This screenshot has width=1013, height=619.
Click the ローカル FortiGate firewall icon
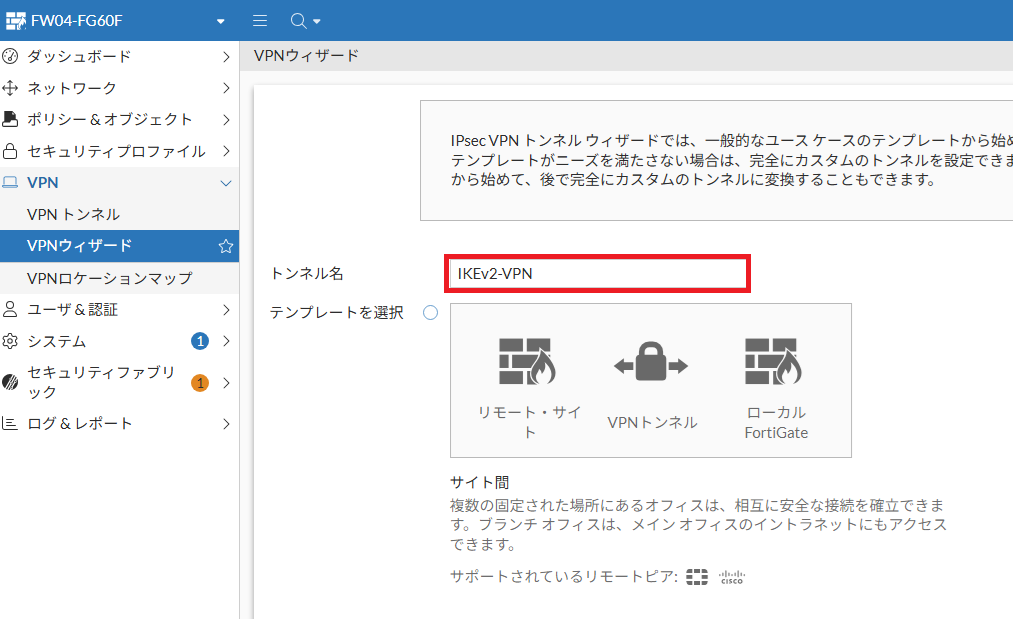(774, 361)
